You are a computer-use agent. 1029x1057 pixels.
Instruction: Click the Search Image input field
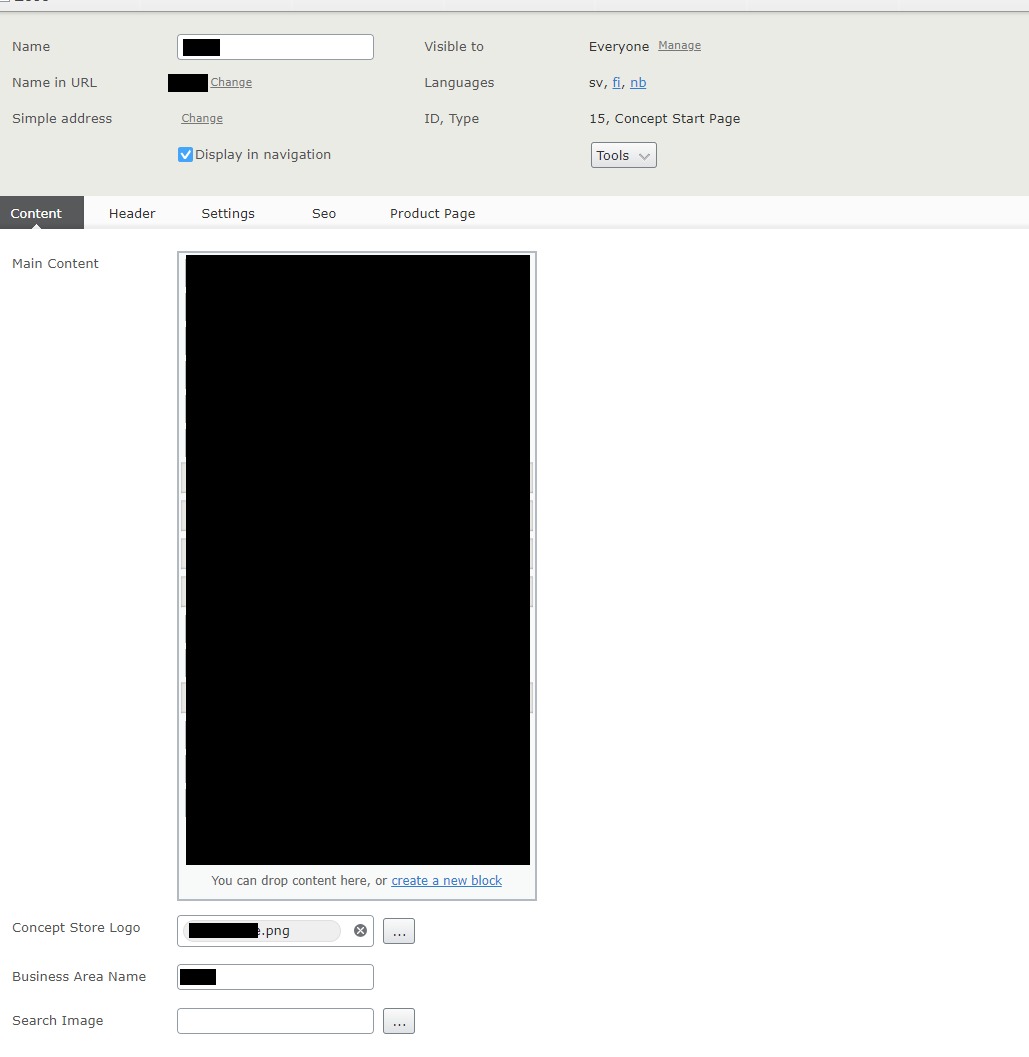(x=275, y=1021)
